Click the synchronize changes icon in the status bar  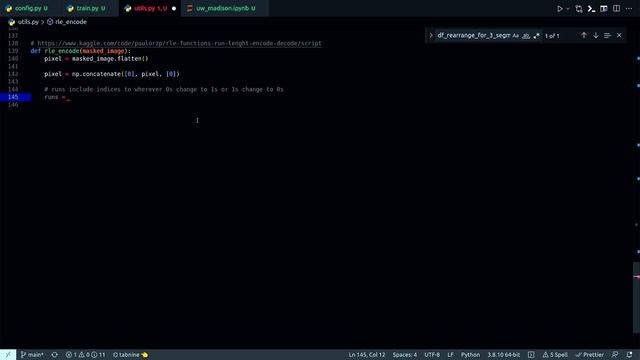pyautogui.click(x=54, y=355)
